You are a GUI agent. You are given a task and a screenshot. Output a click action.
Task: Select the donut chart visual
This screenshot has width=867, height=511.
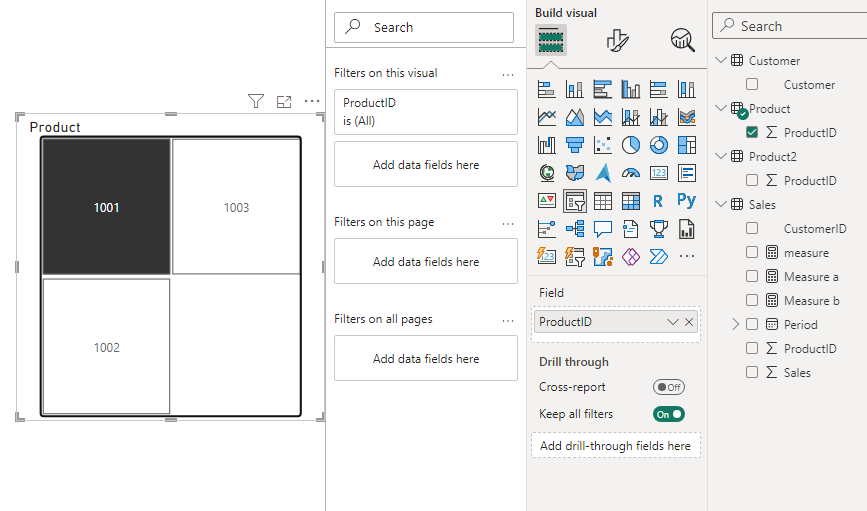[x=659, y=145]
